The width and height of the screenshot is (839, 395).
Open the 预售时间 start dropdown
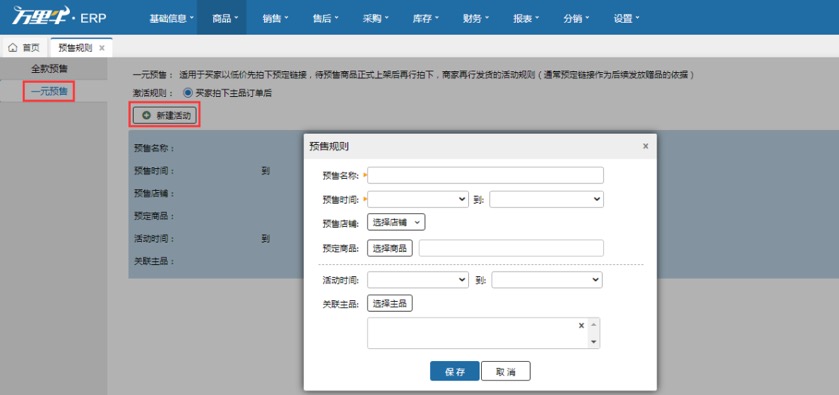(418, 199)
